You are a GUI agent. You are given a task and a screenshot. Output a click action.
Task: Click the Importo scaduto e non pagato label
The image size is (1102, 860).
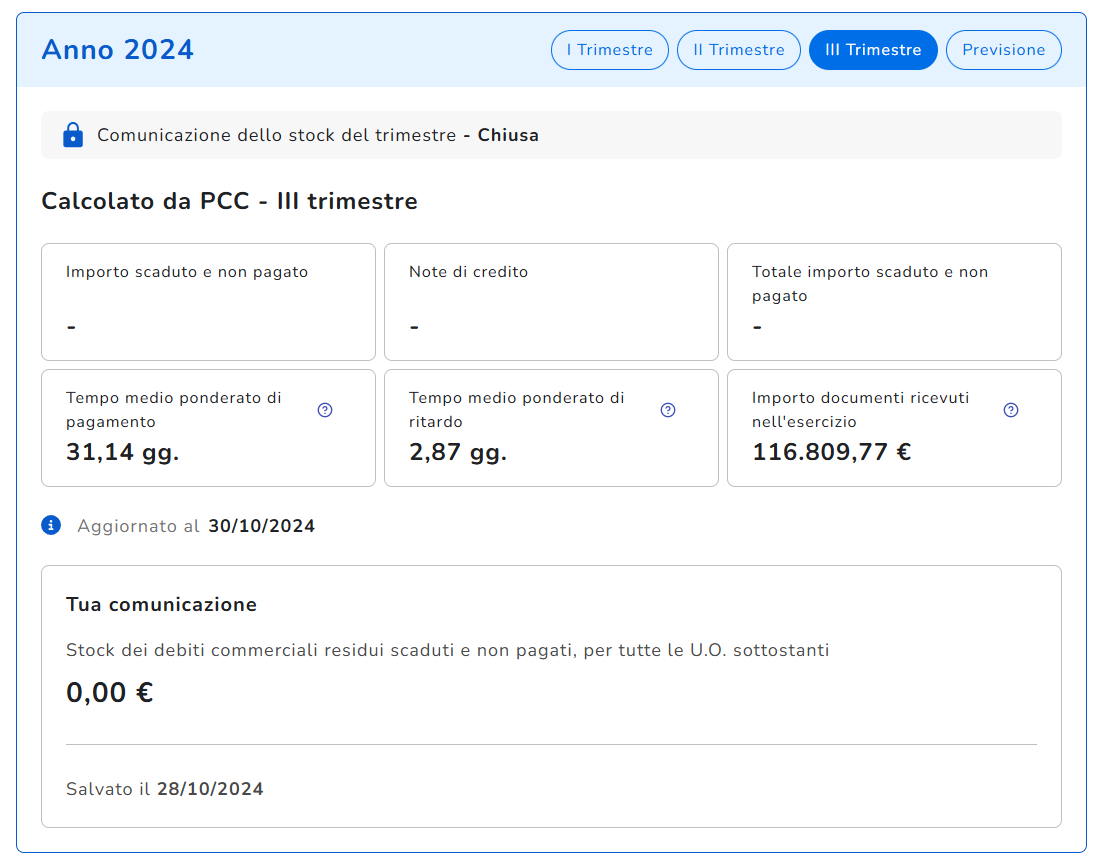(x=187, y=272)
